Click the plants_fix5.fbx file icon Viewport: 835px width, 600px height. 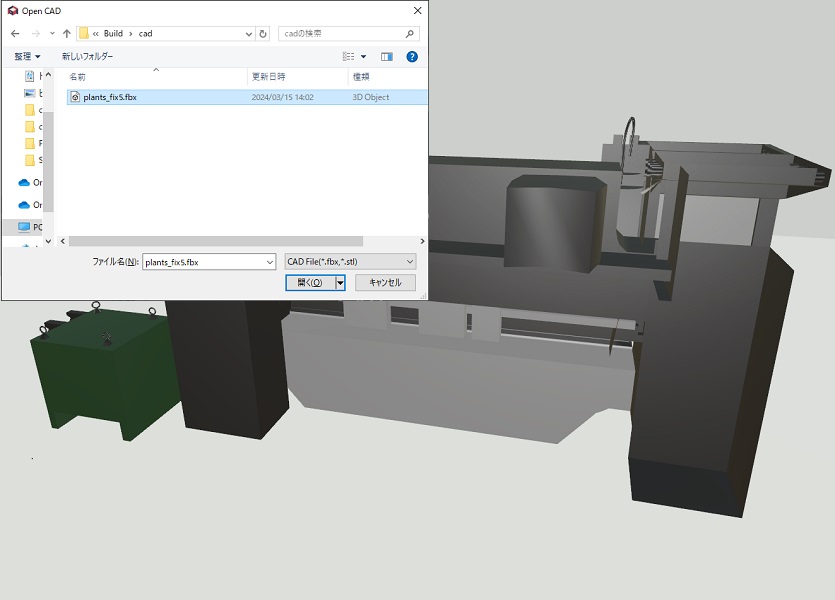click(x=74, y=97)
